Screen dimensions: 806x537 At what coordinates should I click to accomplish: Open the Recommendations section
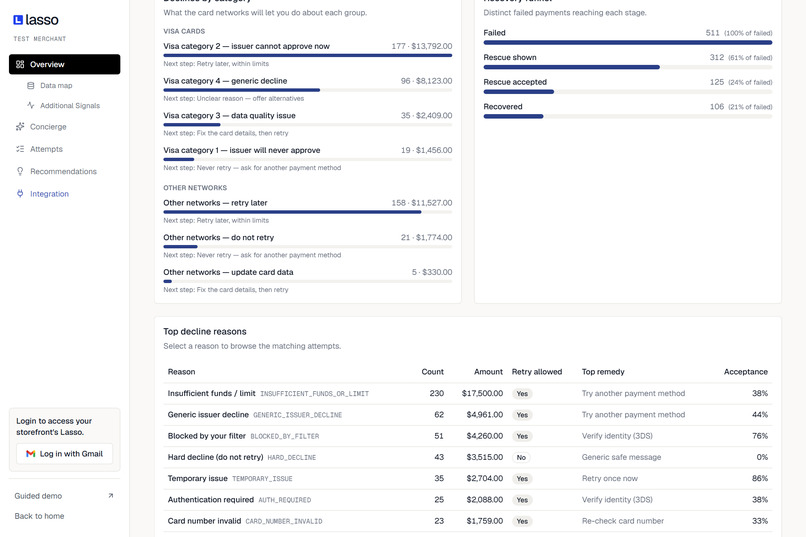pos(63,171)
